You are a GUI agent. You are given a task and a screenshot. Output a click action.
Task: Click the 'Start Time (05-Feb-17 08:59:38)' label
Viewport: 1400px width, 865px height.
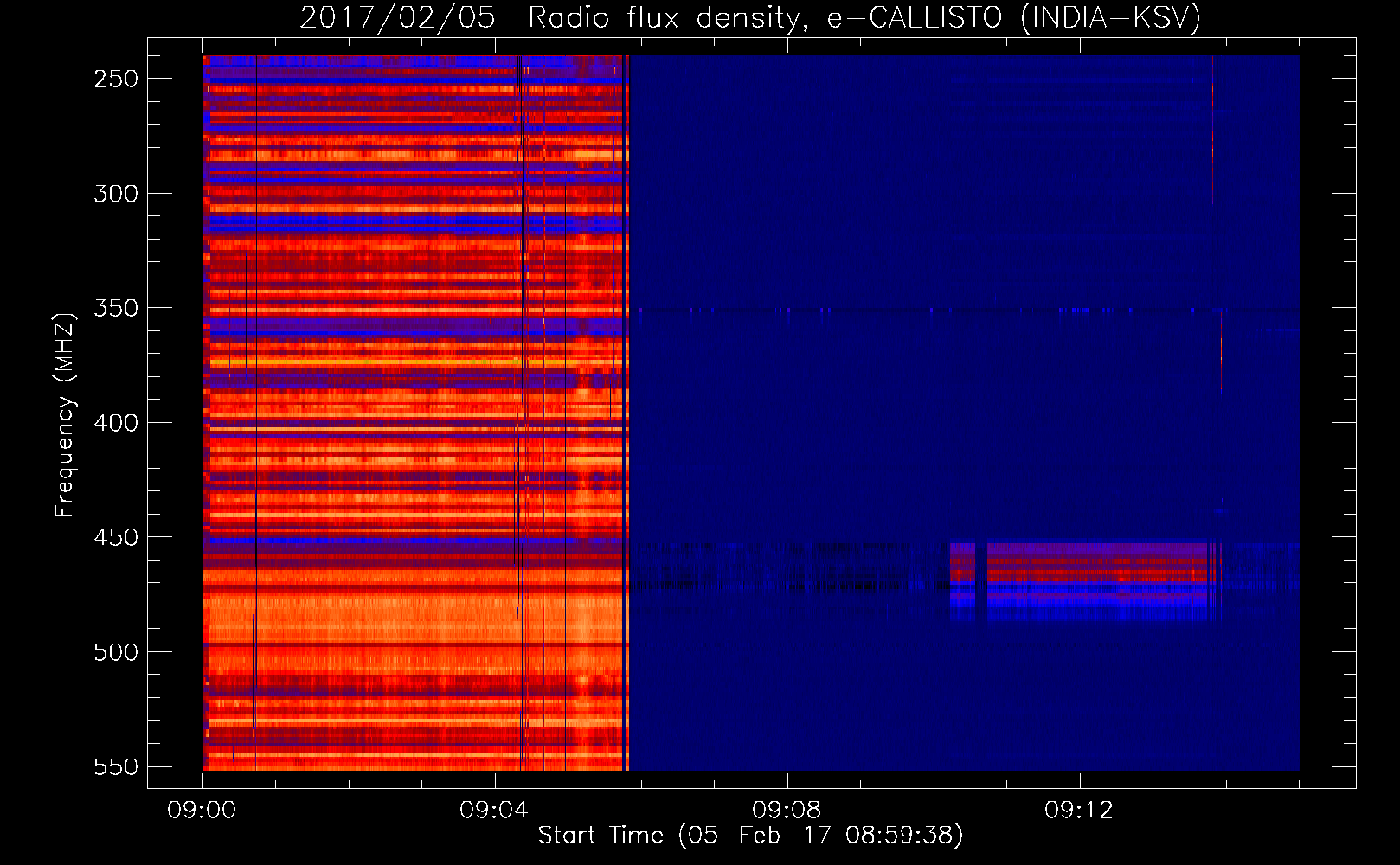tap(750, 836)
